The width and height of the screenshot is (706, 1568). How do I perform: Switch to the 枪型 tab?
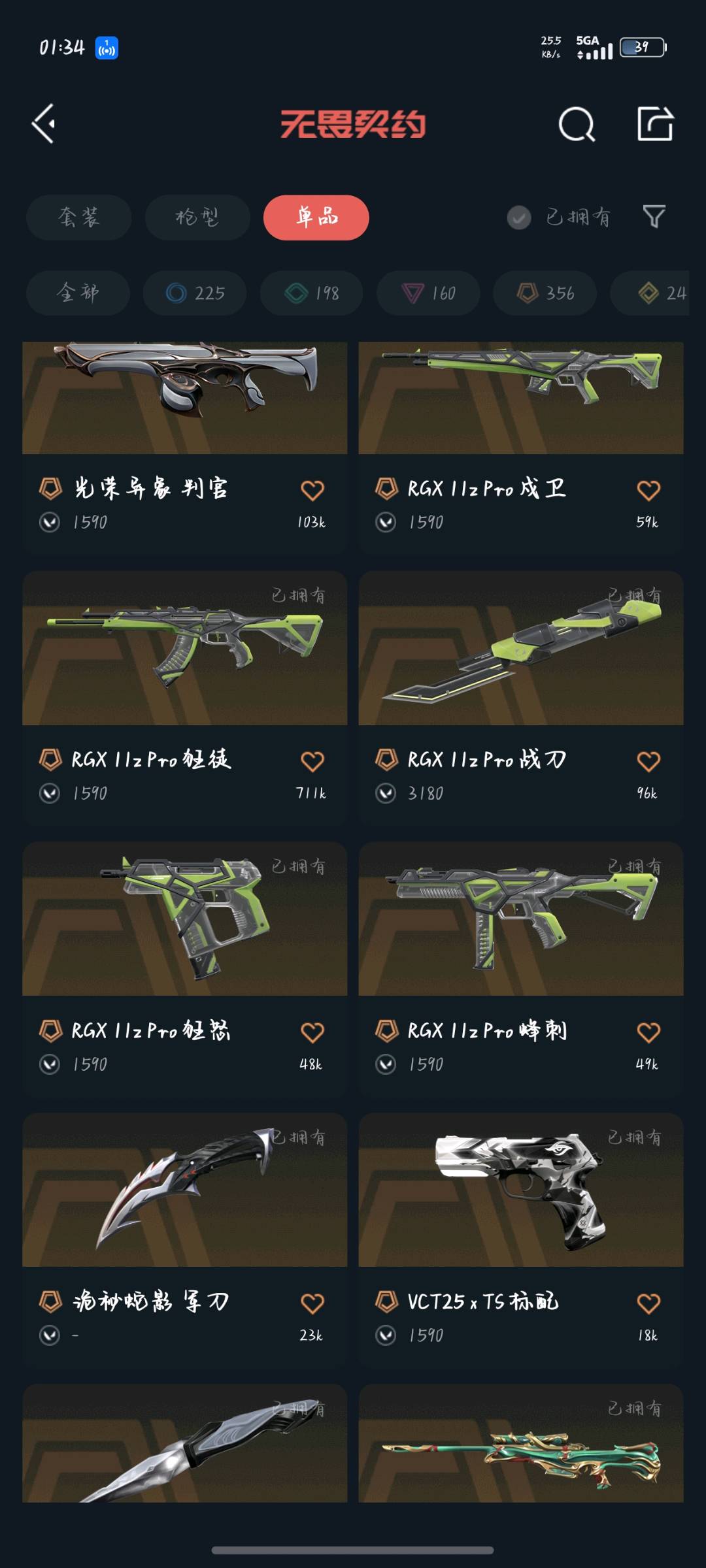coord(197,218)
